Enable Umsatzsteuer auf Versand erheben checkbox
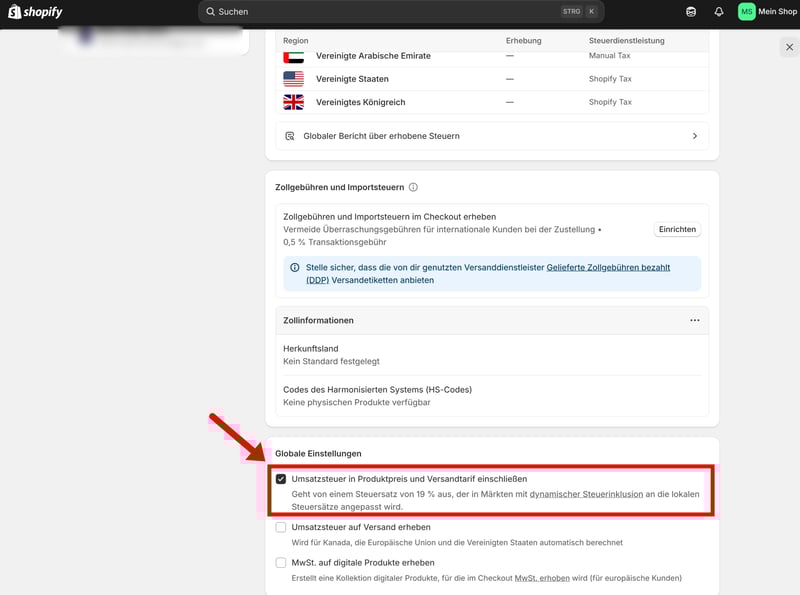The height and width of the screenshot is (595, 800). [x=281, y=527]
